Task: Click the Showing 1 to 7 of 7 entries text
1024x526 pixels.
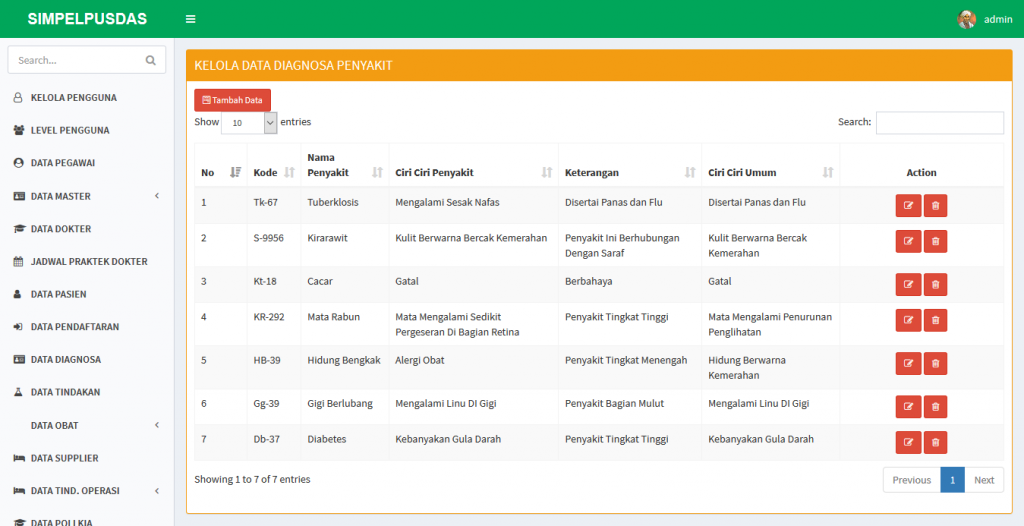Action: click(x=252, y=479)
